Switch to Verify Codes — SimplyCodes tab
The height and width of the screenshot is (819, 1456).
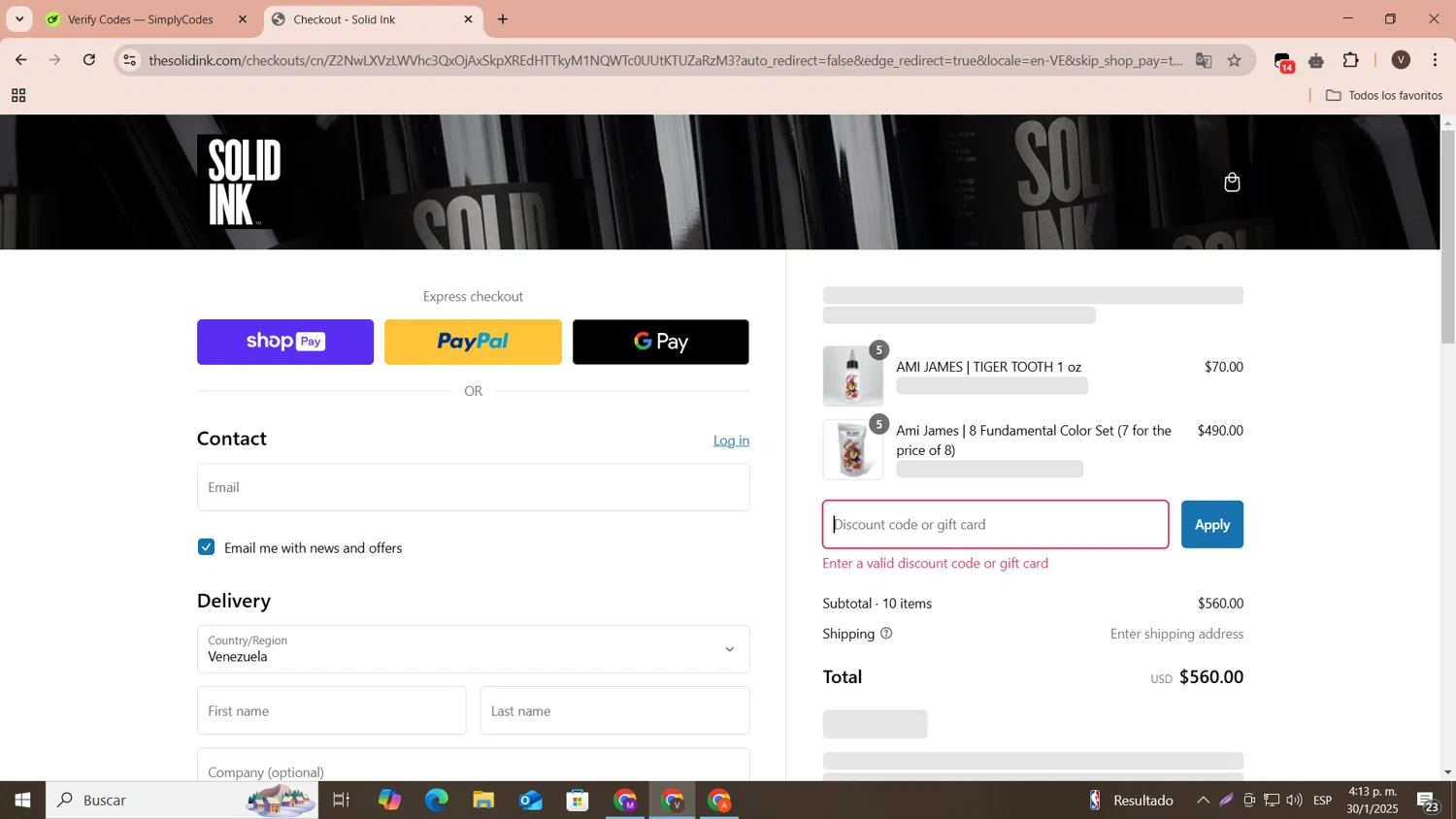click(141, 19)
